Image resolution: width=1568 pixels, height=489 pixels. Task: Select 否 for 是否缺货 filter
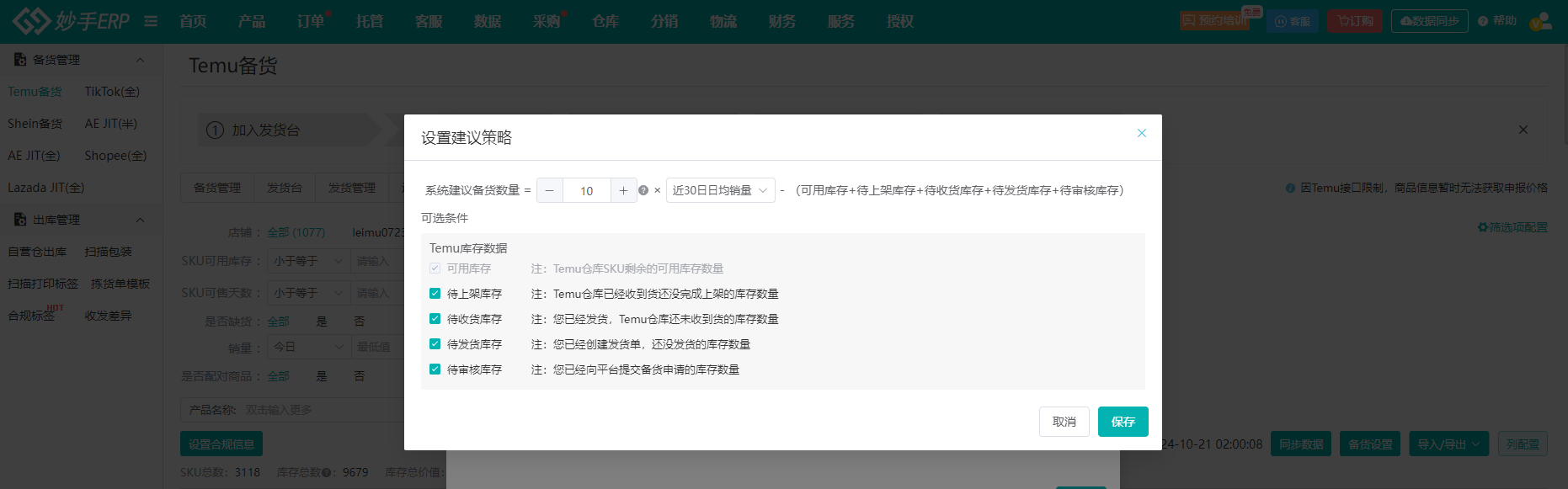tap(360, 322)
